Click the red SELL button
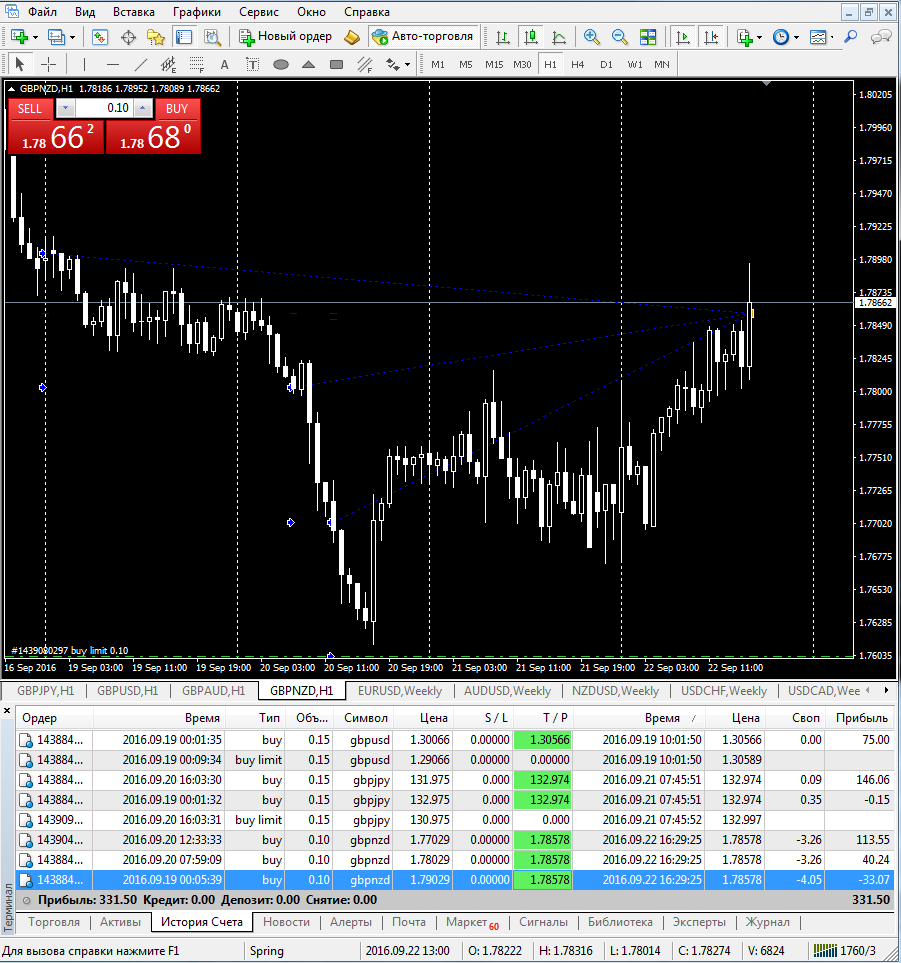Screen dimensions: 901x963 [29, 109]
